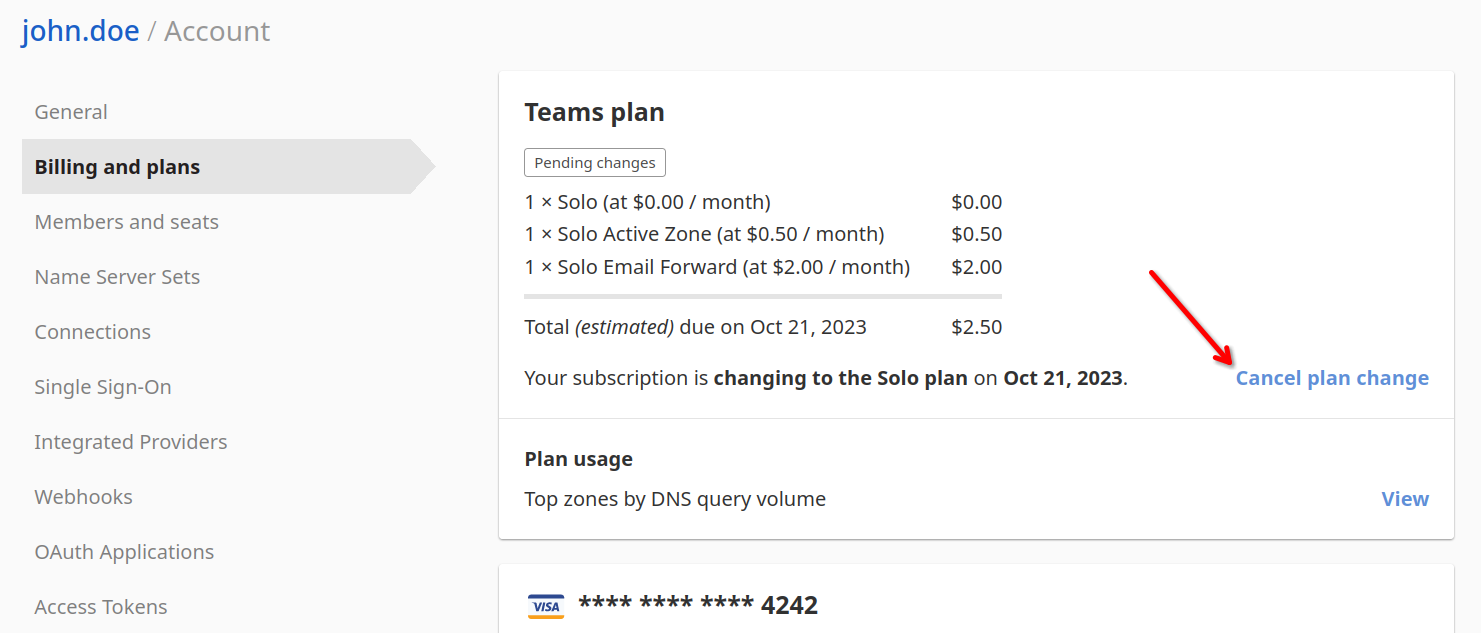
Task: Click the Pending changes badge
Action: pyautogui.click(x=594, y=162)
